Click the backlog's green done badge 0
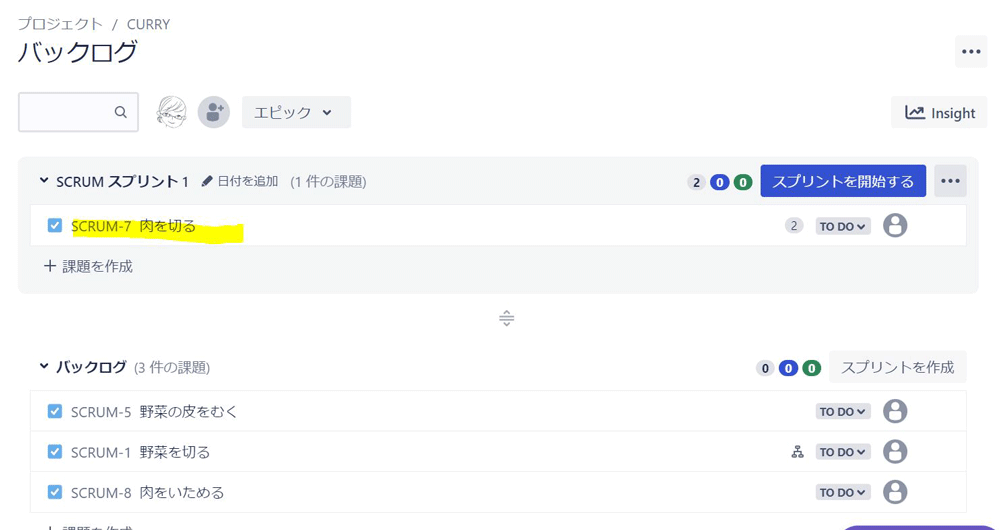1000x530 pixels. 811,369
